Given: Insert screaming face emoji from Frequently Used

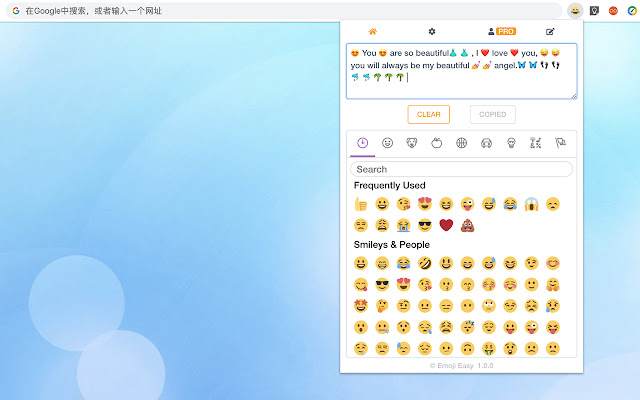Looking at the screenshot, I should click(x=531, y=204).
